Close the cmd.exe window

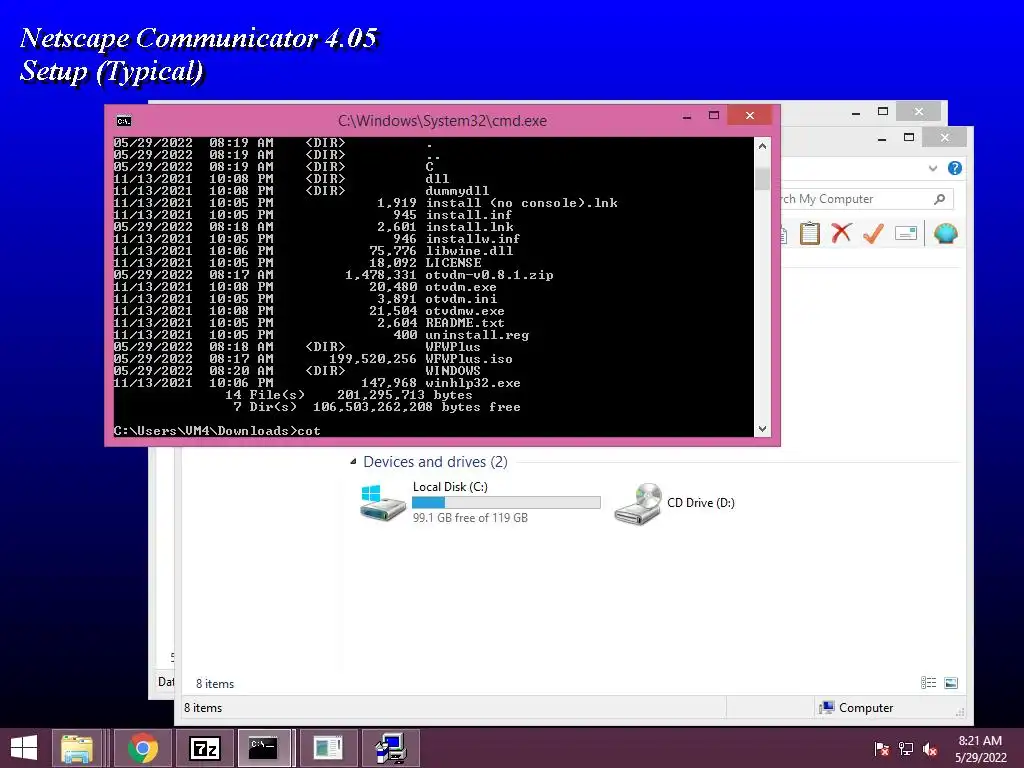coord(750,116)
